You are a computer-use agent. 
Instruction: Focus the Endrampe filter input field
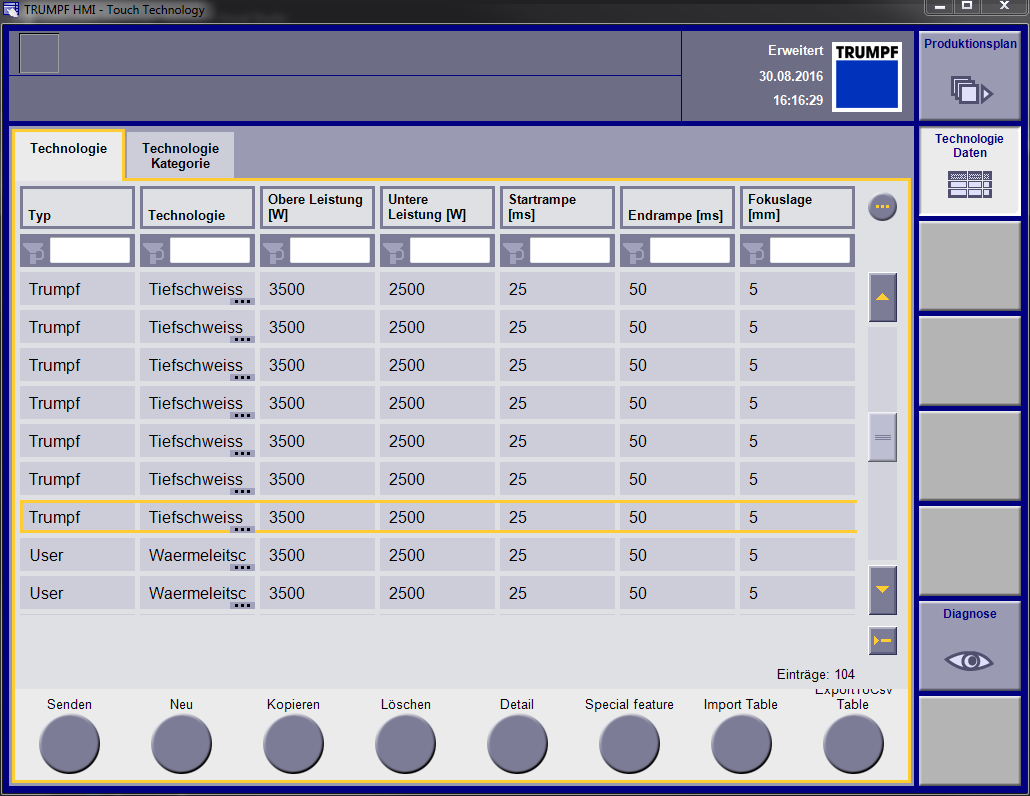point(690,251)
